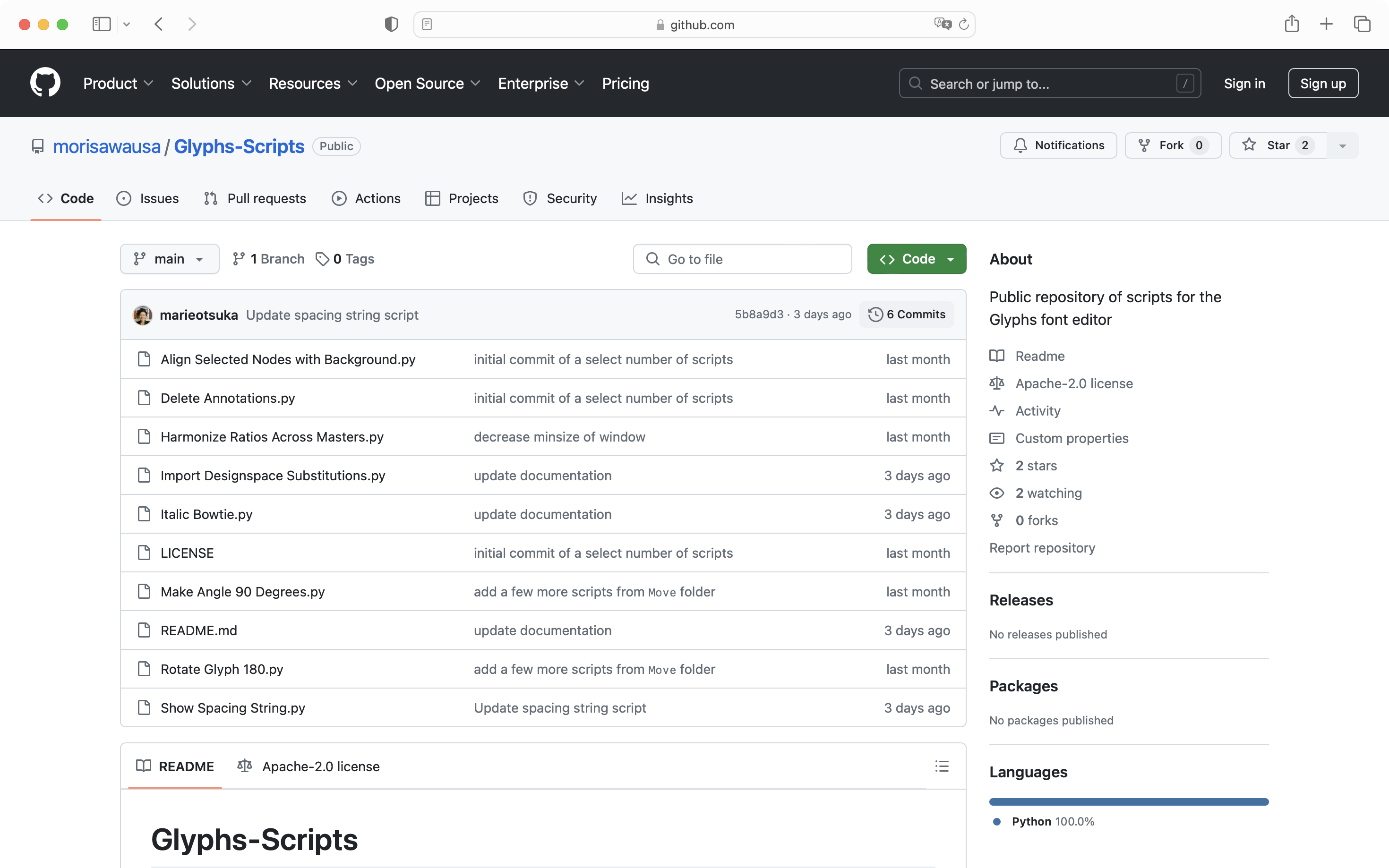The height and width of the screenshot is (868, 1389).
Task: Open the Safari sidebar chevron dropdown
Action: [x=127, y=24]
